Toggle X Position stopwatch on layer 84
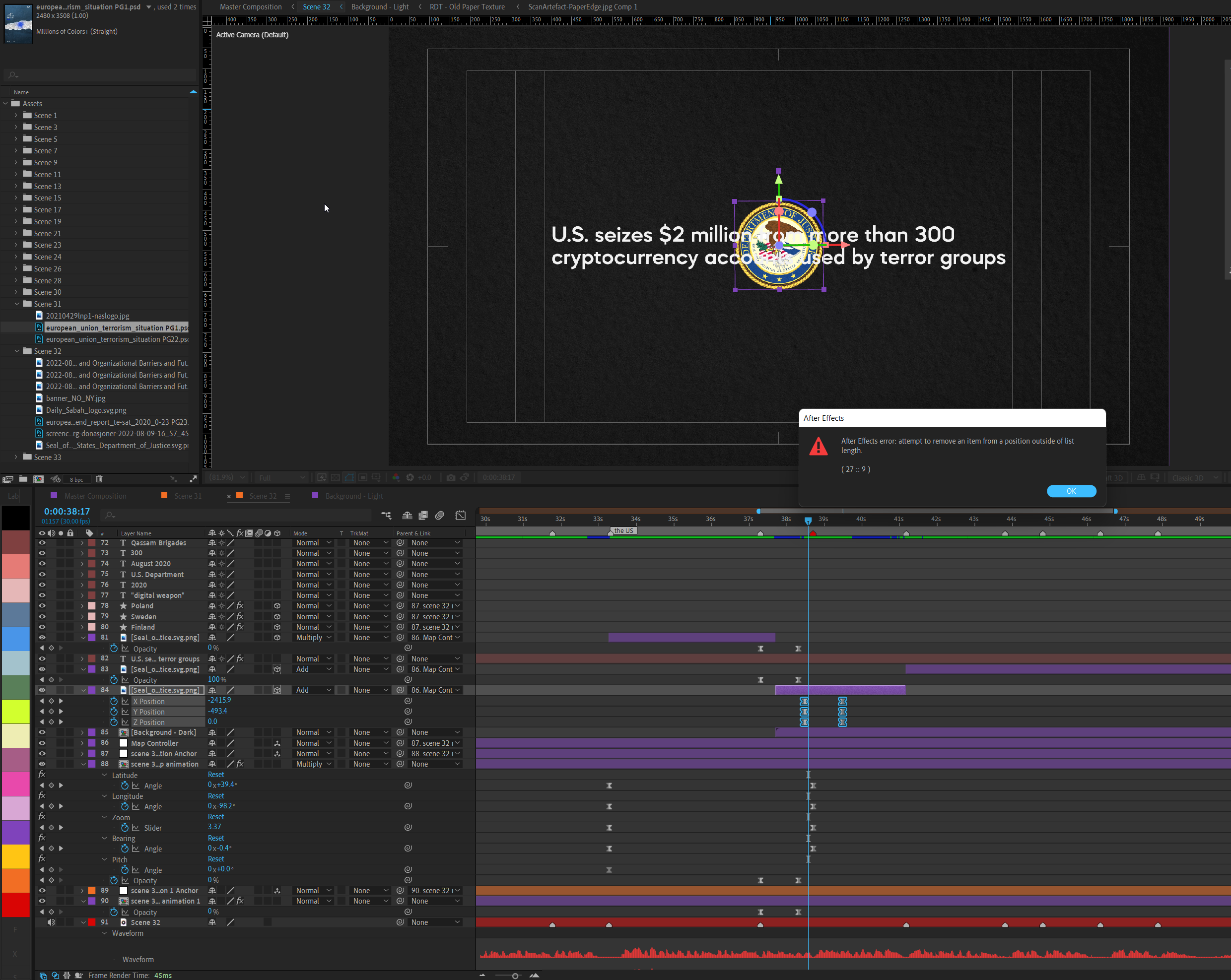This screenshot has height=980, width=1231. pos(114,701)
